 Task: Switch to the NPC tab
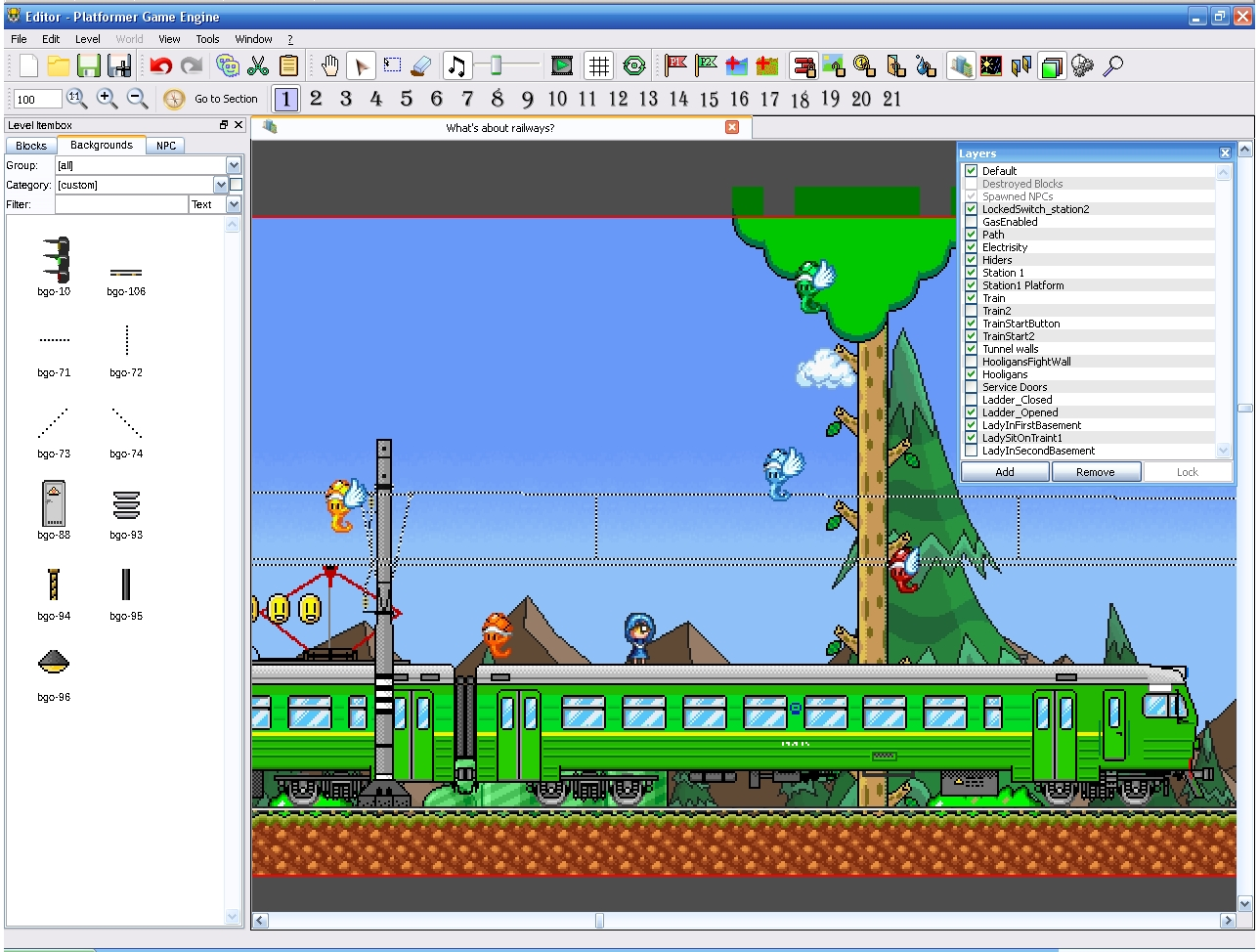tap(166, 146)
